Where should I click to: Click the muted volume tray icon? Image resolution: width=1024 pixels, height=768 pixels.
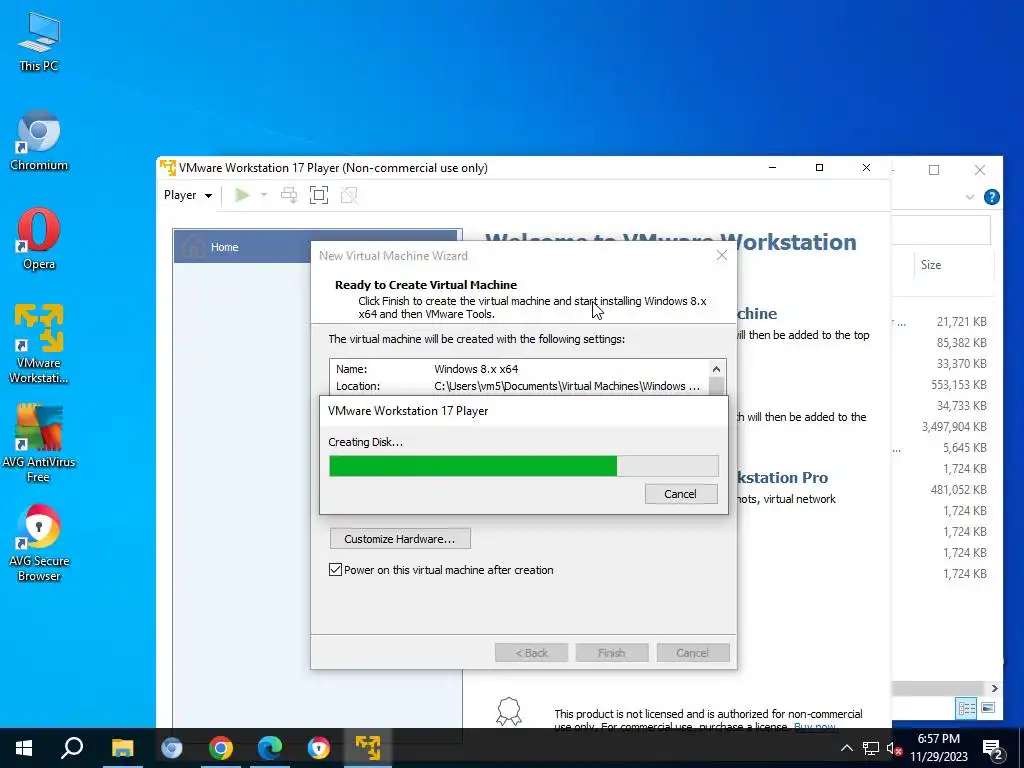894,748
